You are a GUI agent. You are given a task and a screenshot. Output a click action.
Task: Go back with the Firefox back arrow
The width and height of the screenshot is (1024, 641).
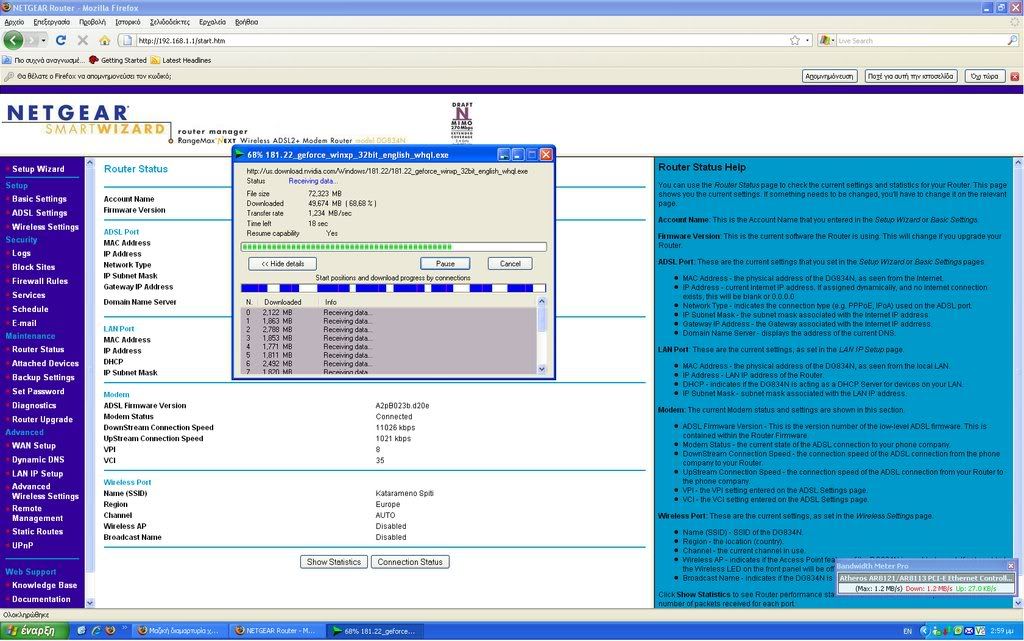[13, 40]
